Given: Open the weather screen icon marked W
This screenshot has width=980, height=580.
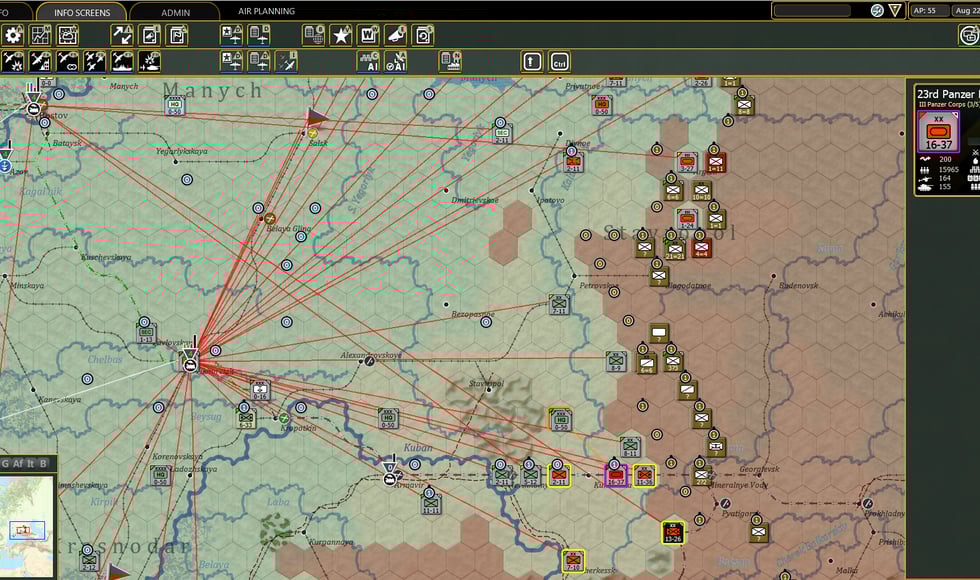Looking at the screenshot, I should click(x=68, y=35).
